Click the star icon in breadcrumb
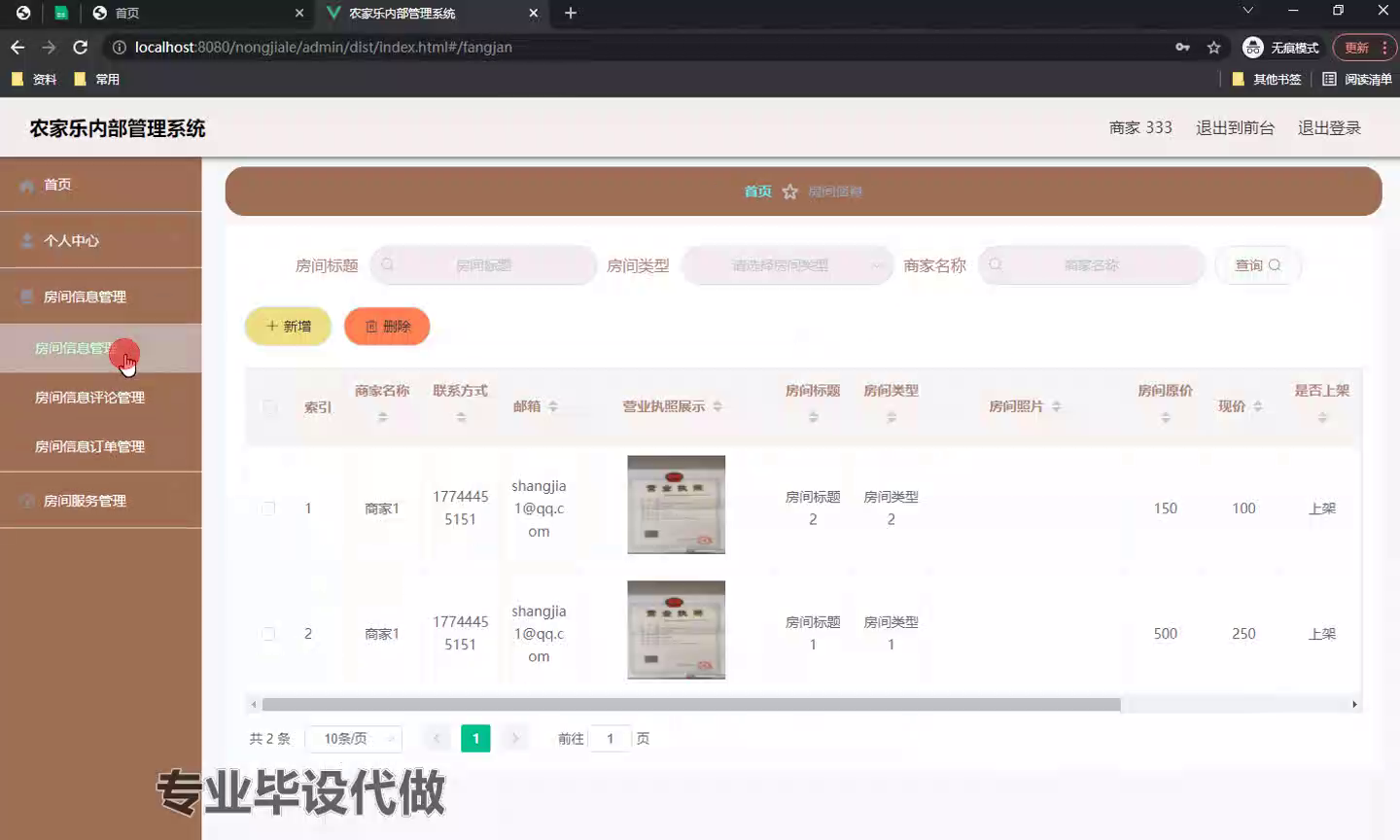Viewport: 1400px width, 840px height. (790, 192)
